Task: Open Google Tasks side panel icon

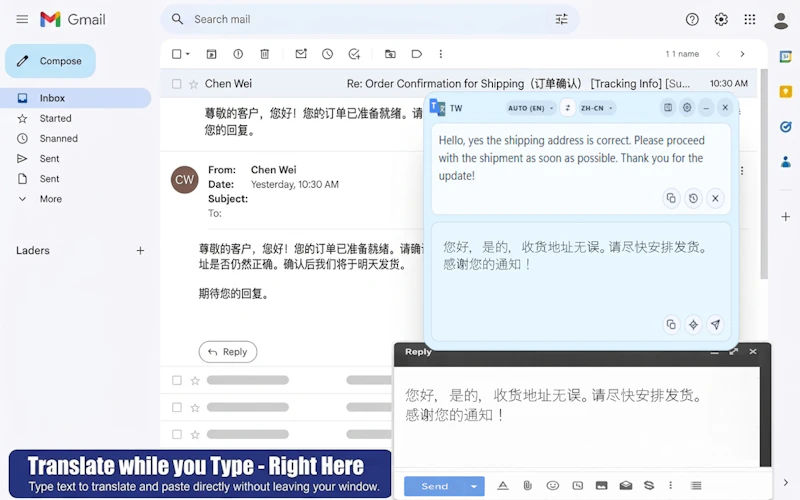Action: pos(786,127)
